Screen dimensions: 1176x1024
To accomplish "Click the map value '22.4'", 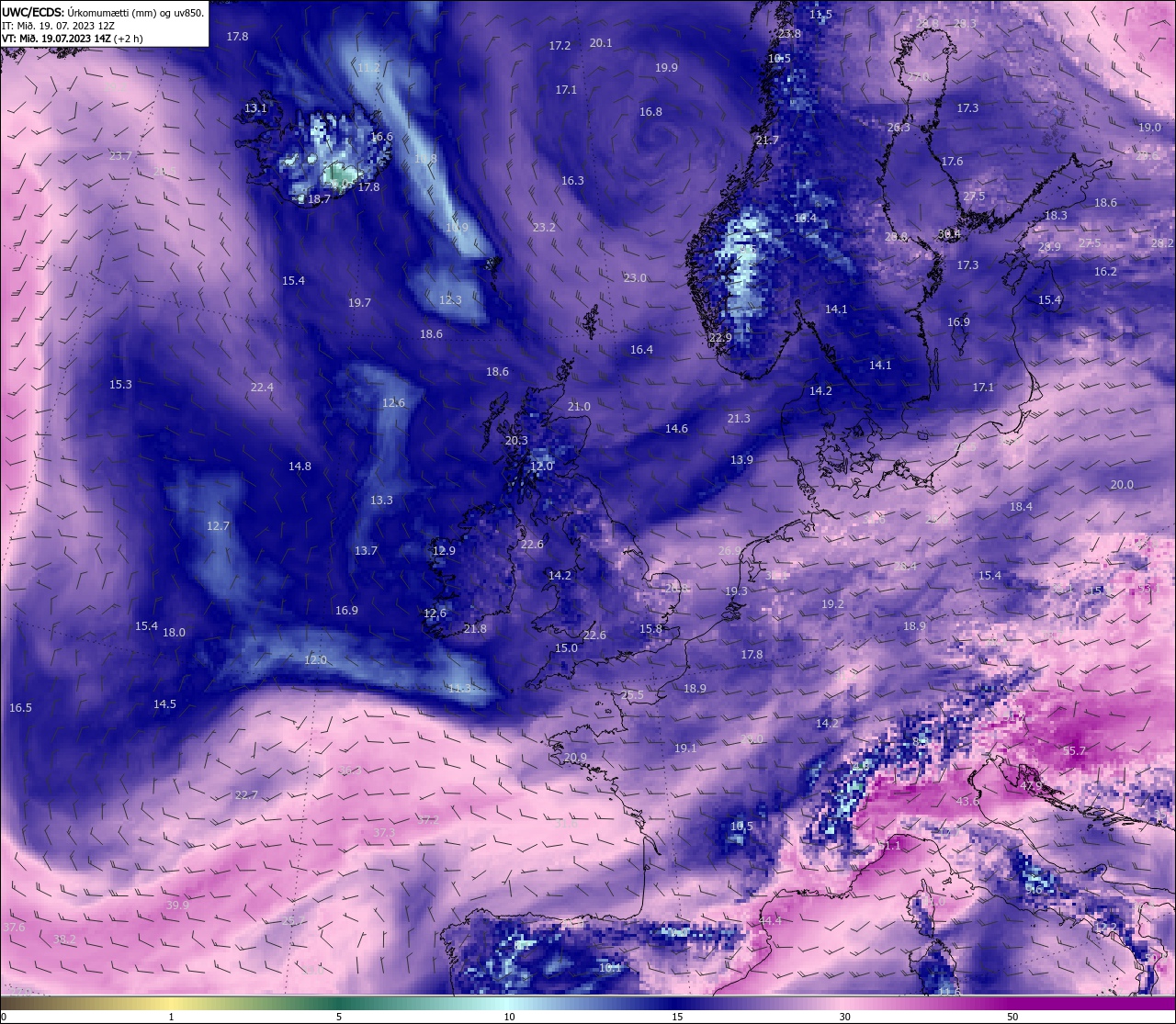I will pos(262,387).
